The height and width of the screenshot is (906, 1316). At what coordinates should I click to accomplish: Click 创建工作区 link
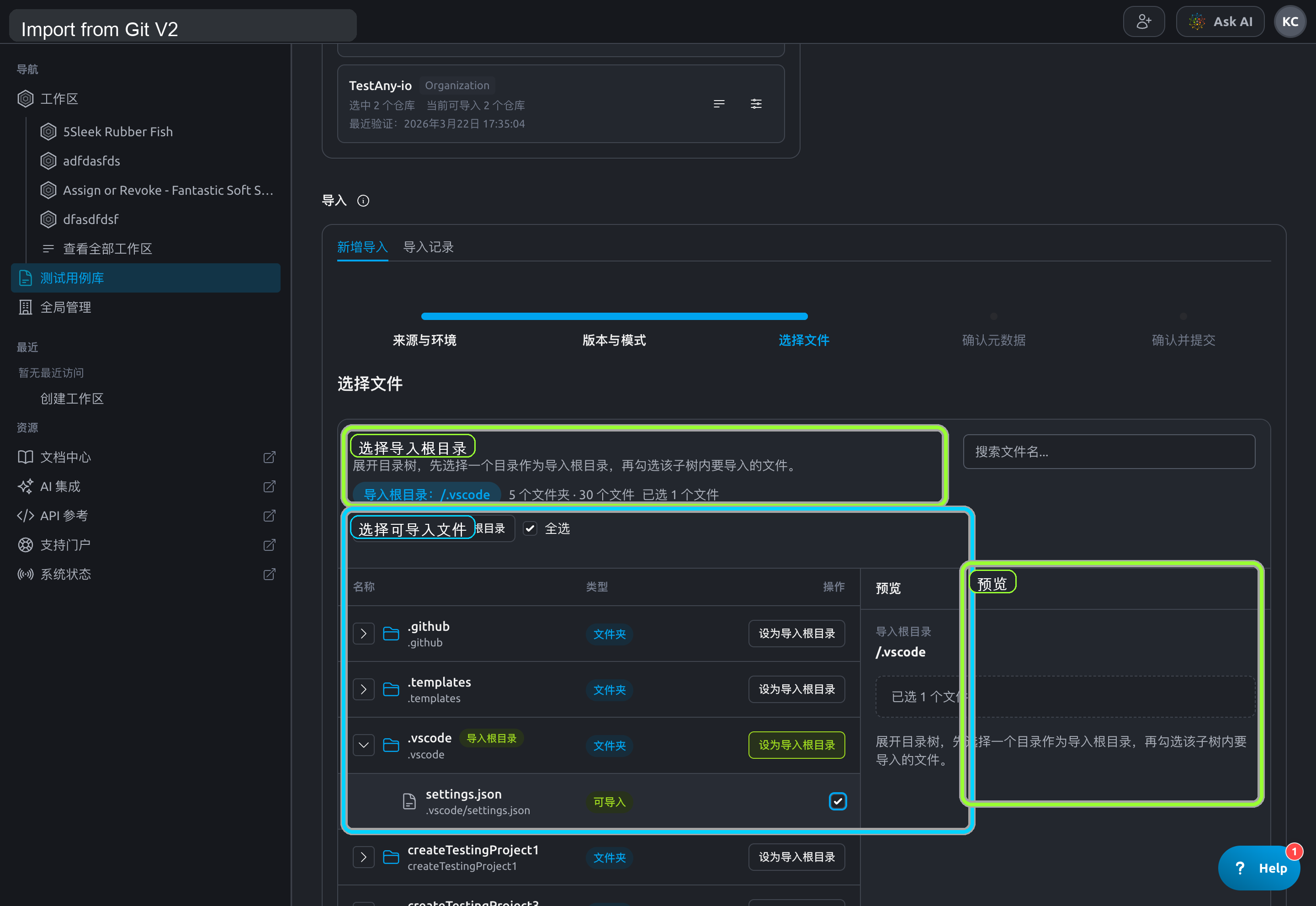click(72, 399)
